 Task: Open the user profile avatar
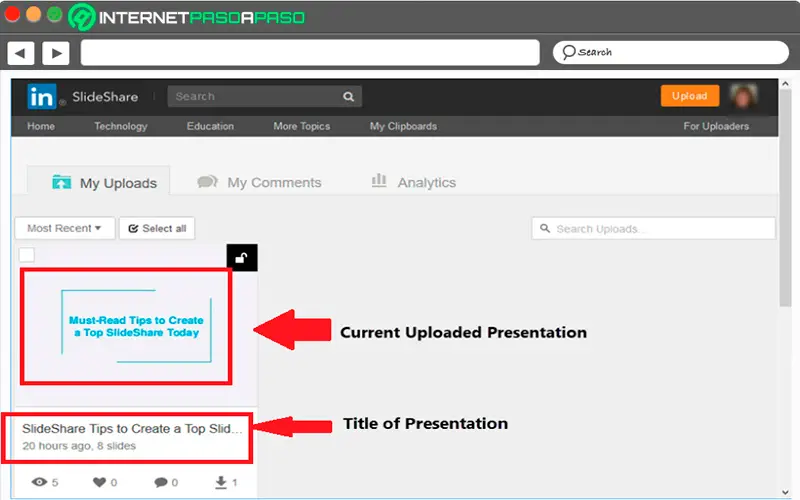743,96
